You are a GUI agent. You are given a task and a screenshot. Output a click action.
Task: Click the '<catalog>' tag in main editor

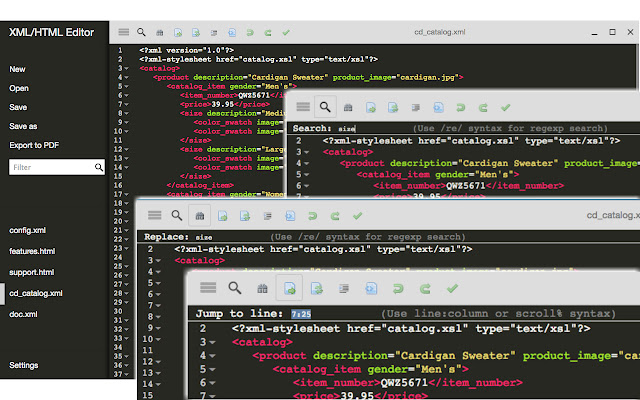pos(160,69)
